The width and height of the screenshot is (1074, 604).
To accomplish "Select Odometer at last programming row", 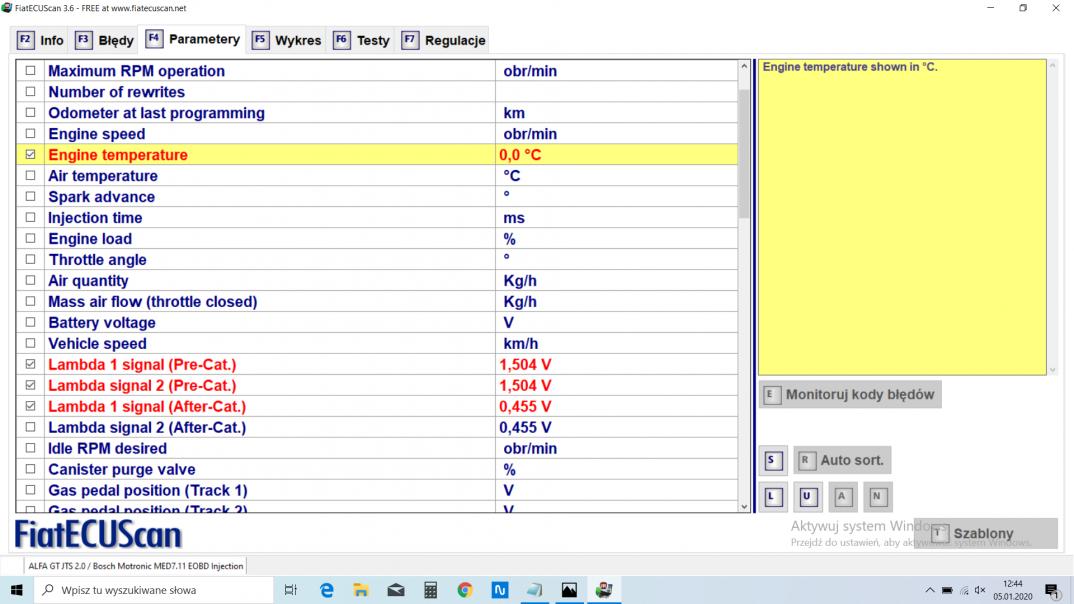I will click(377, 113).
